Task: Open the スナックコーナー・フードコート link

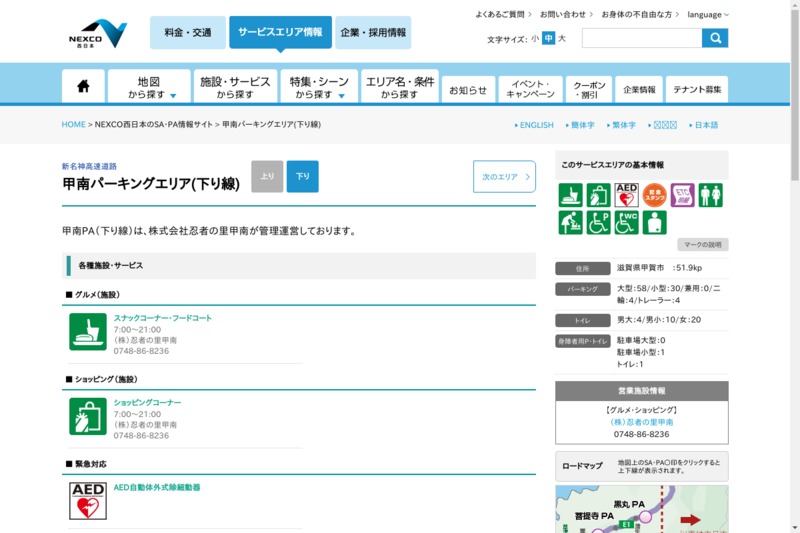Action: point(162,318)
